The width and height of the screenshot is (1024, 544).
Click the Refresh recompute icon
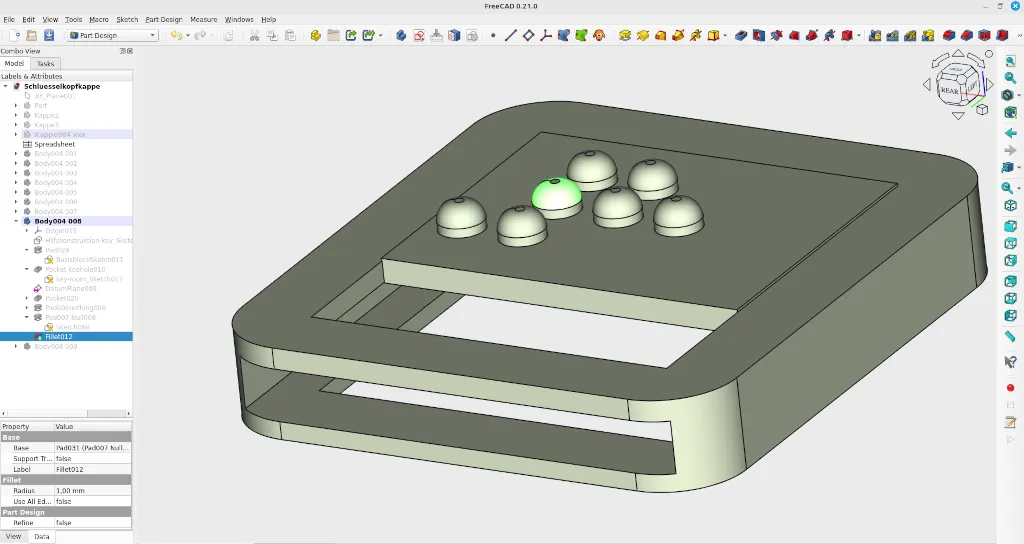click(228, 35)
